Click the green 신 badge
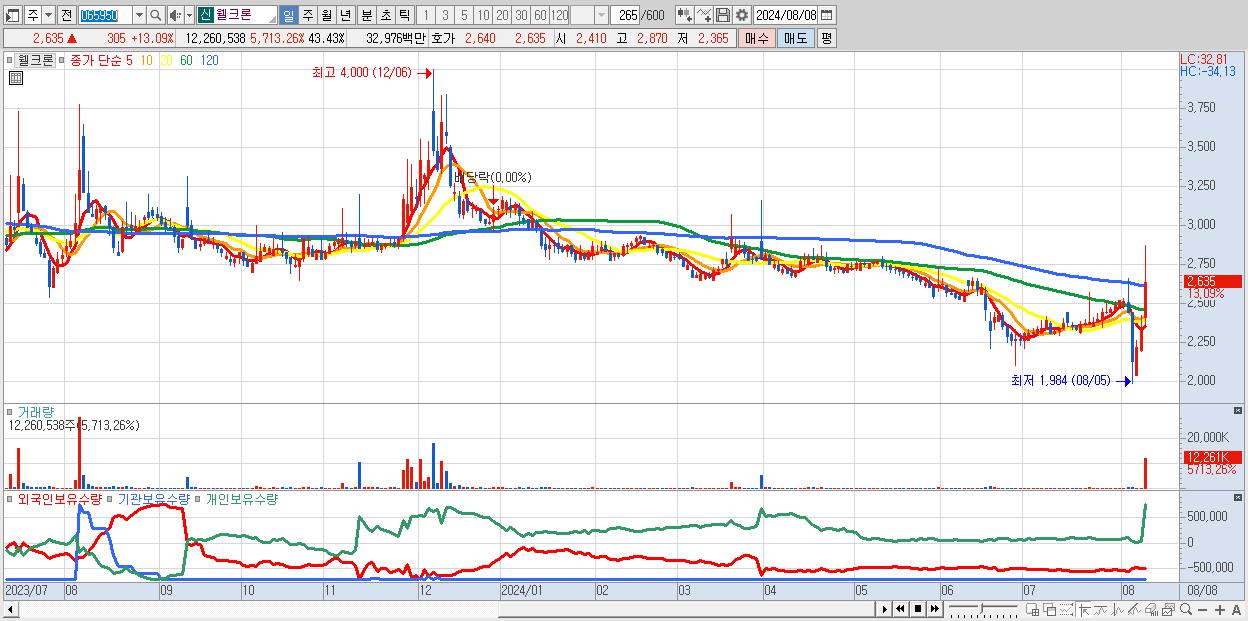This screenshot has width=1248, height=621. [x=205, y=15]
